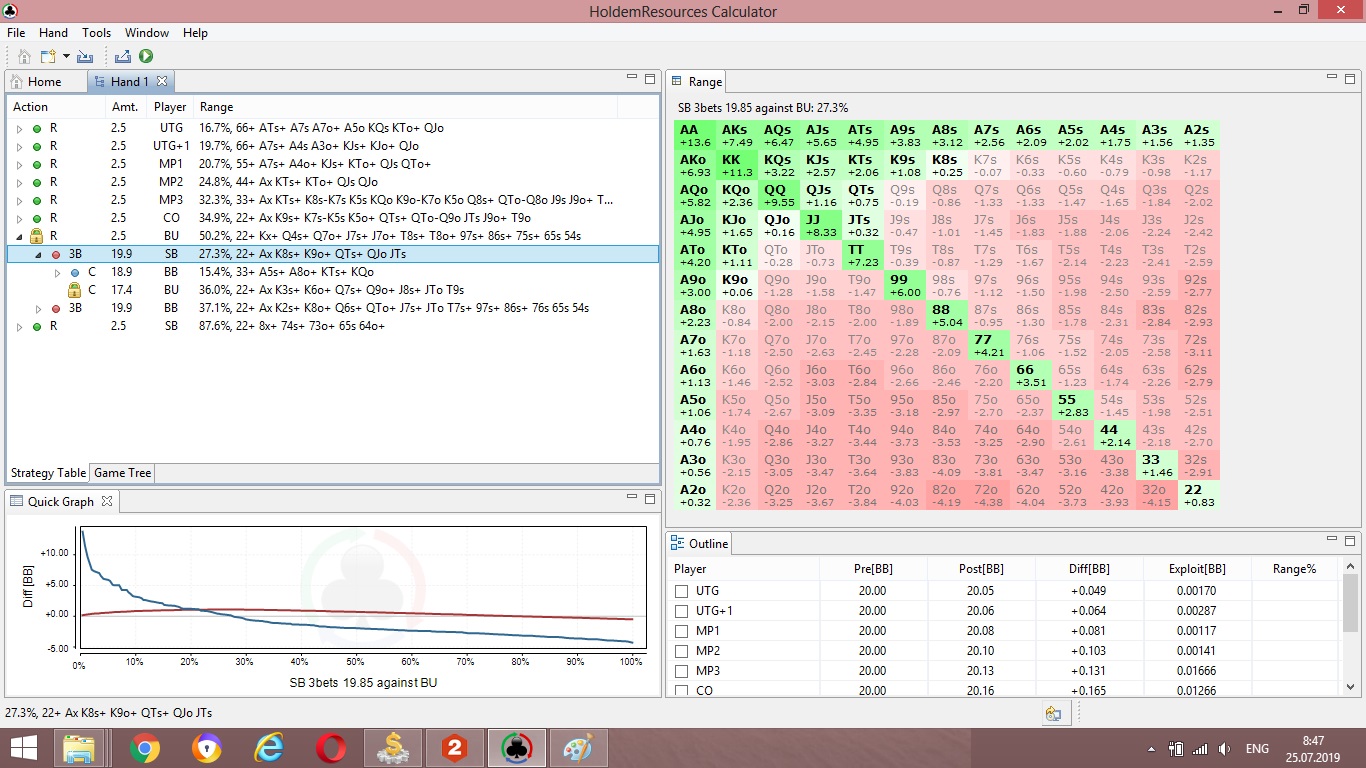Check the UTG+1 checkbox in Outline
This screenshot has width=1366, height=768.
[682, 611]
